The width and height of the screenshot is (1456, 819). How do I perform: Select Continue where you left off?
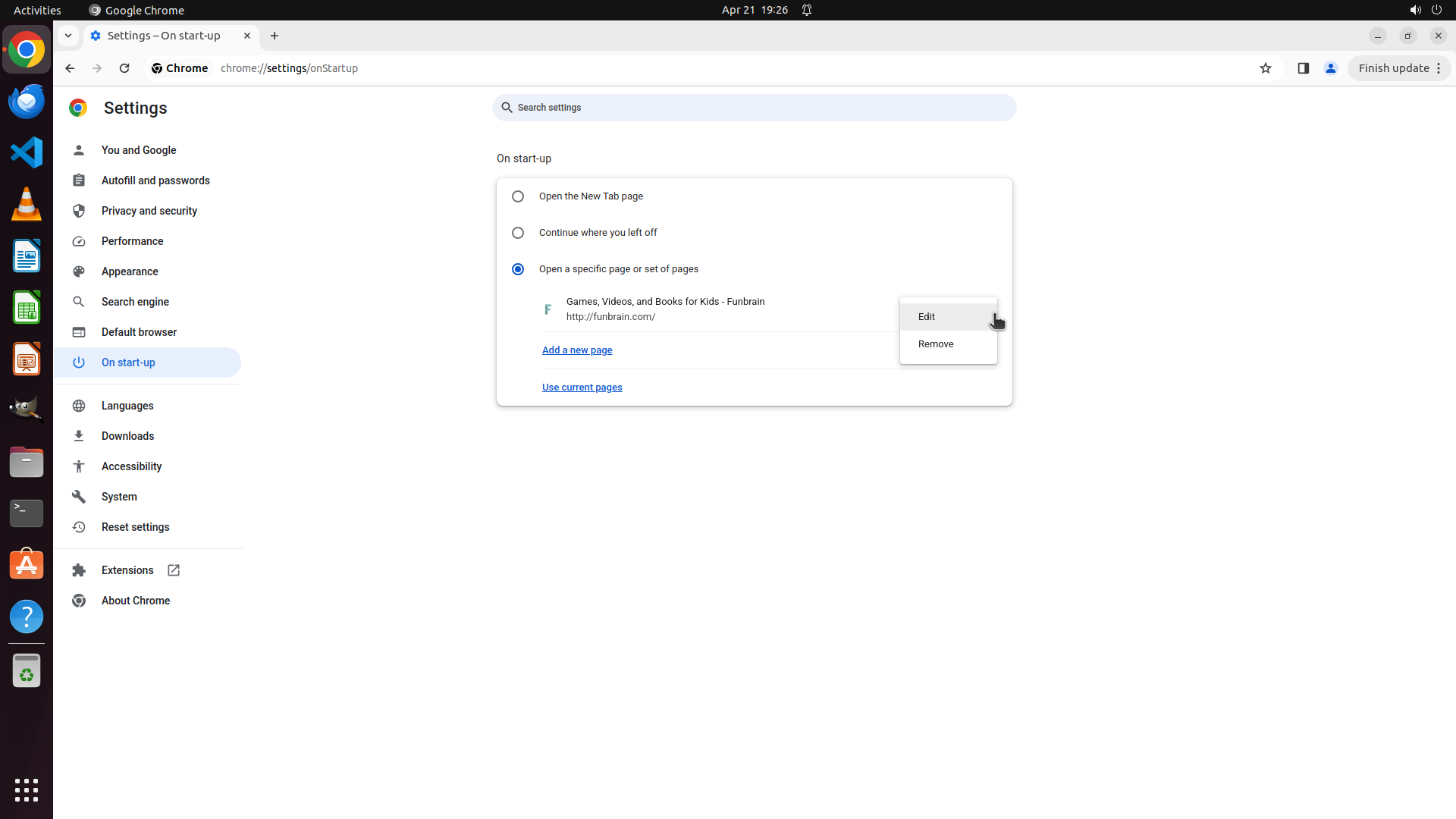click(x=518, y=233)
